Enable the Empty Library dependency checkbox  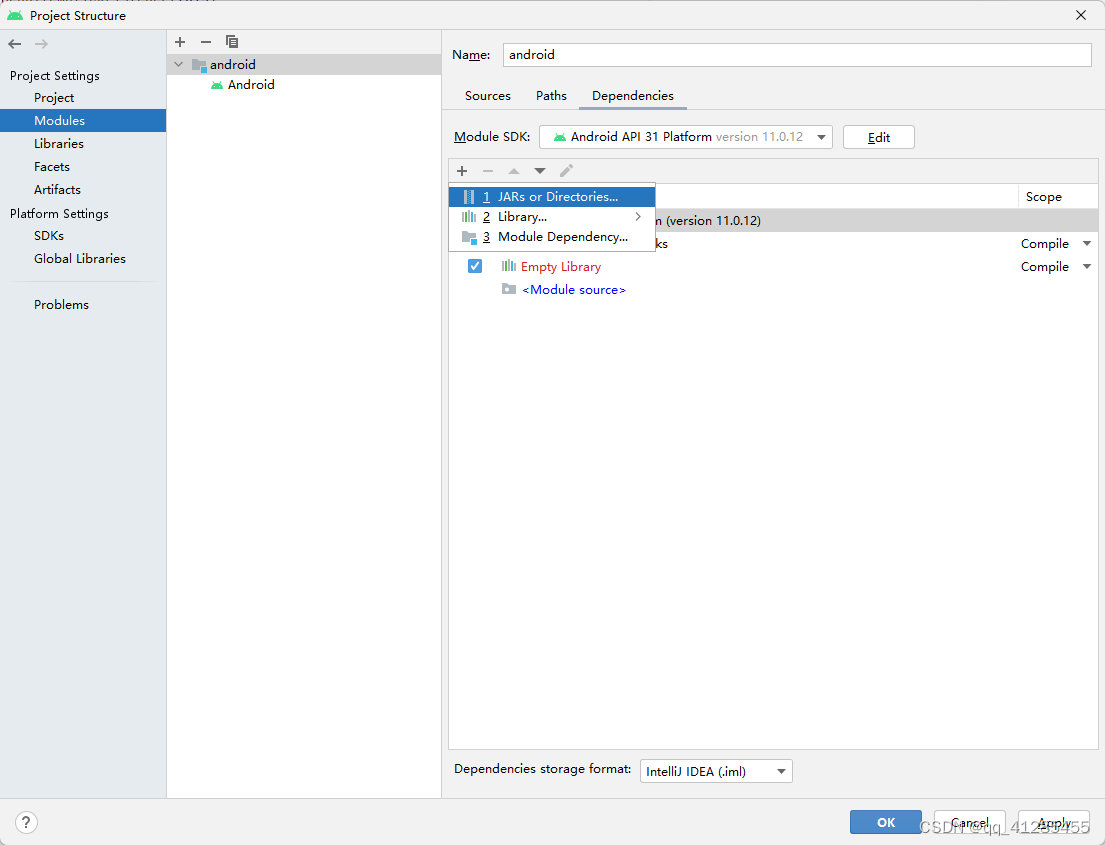pos(474,266)
